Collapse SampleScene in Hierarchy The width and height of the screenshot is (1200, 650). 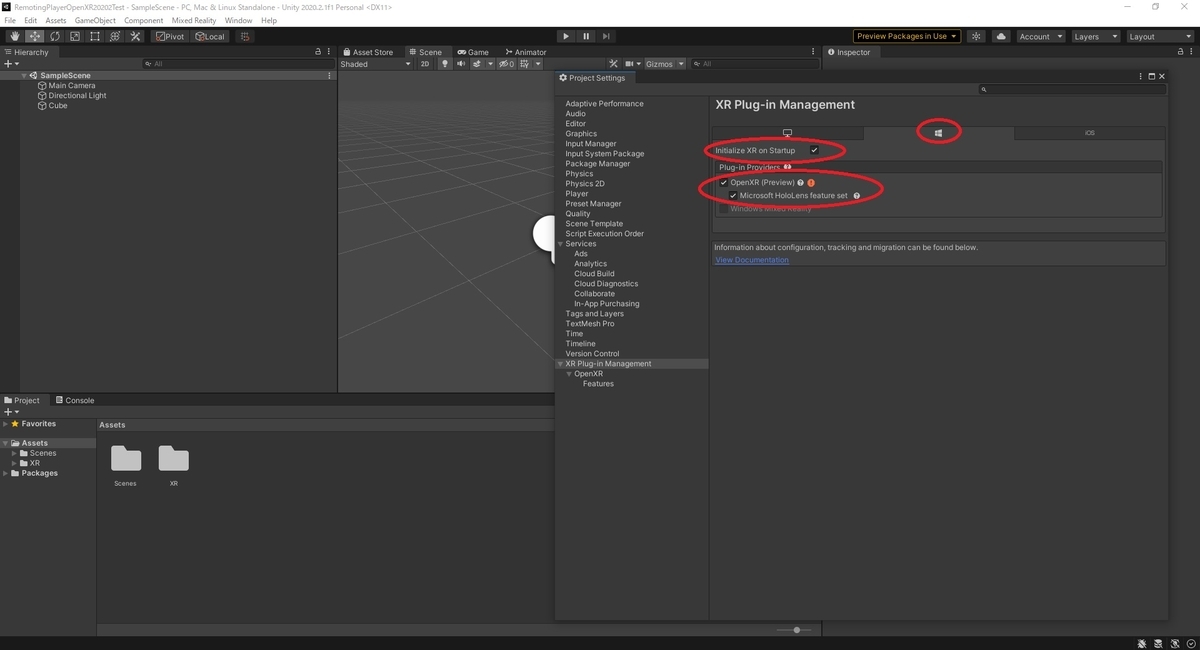click(x=24, y=75)
